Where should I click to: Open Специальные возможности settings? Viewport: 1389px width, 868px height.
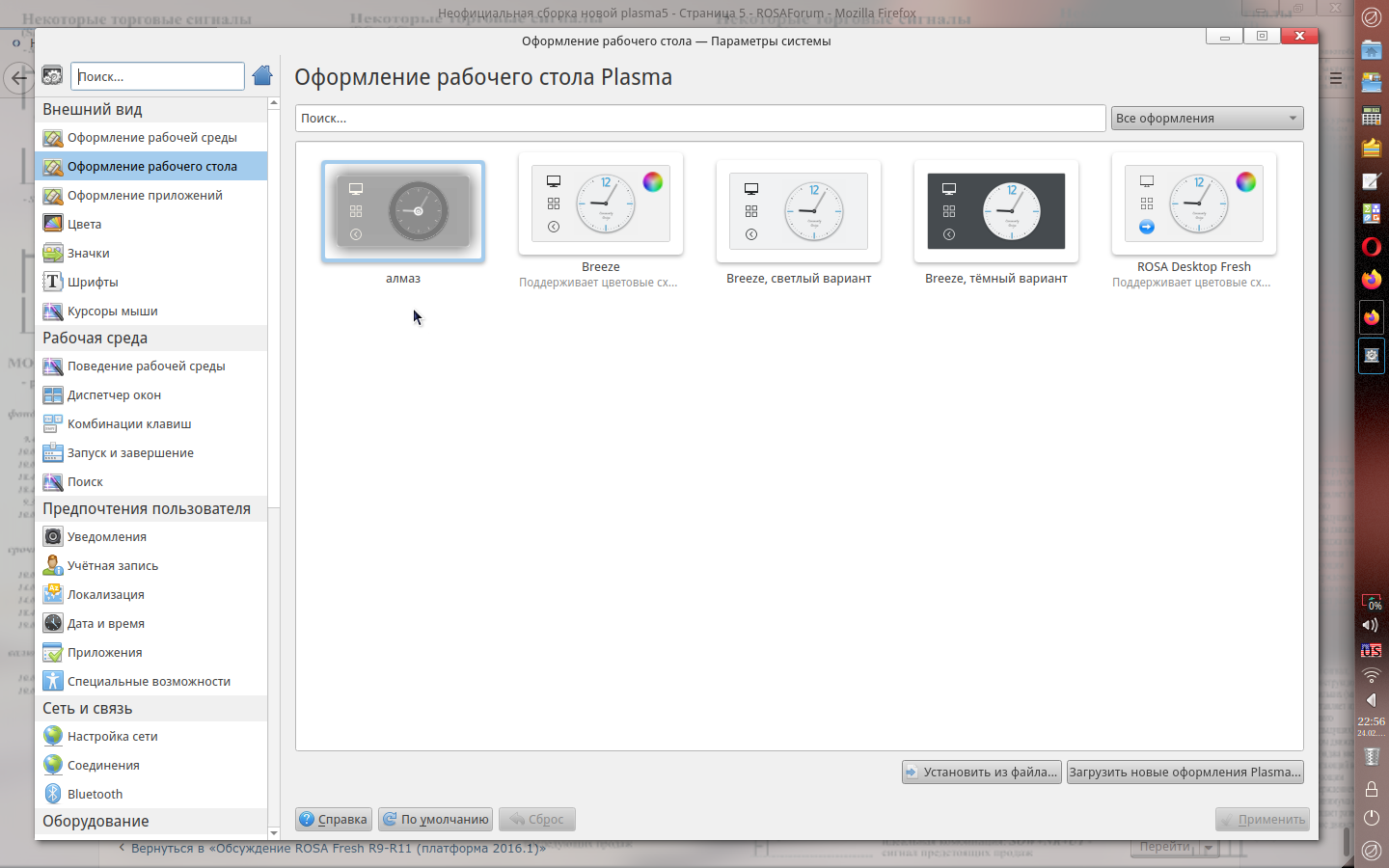[151, 681]
